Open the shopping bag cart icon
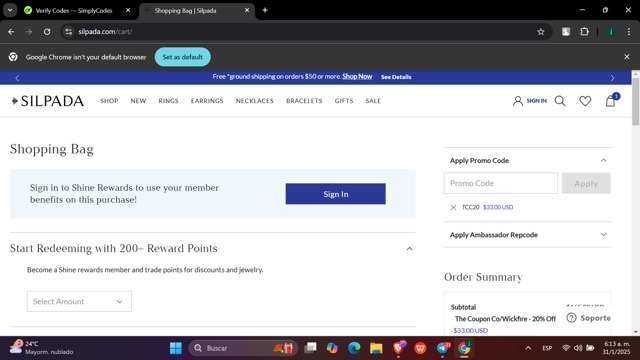 click(611, 100)
